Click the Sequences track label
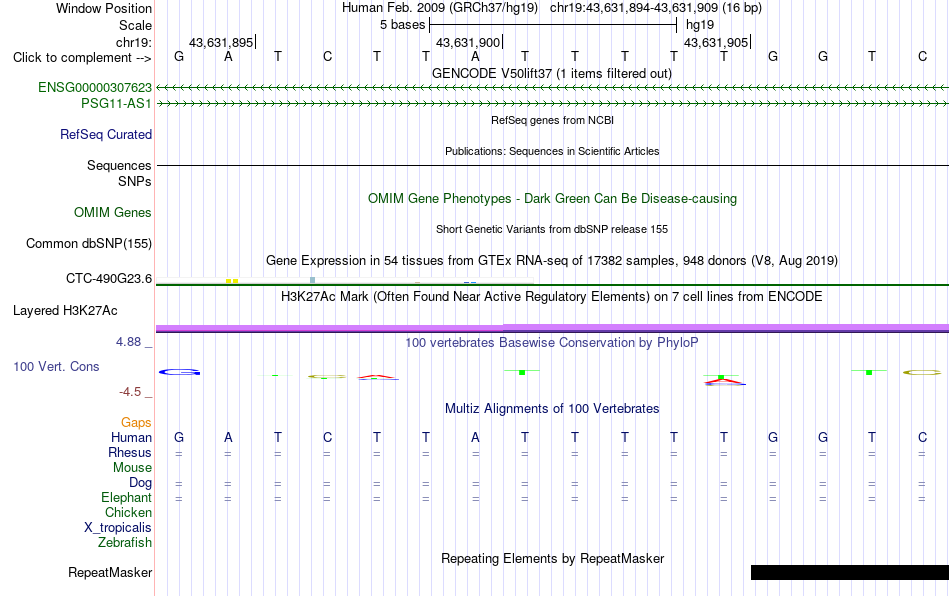 (x=119, y=165)
